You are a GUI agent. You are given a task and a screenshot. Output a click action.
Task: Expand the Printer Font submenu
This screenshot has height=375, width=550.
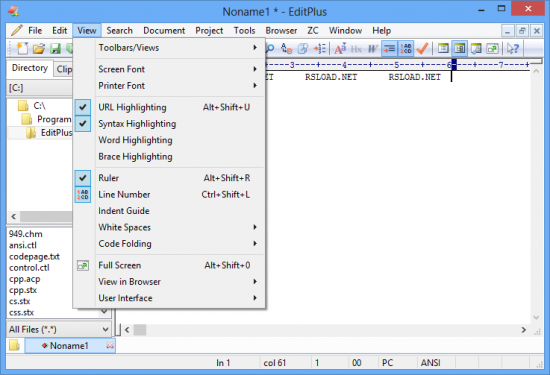coord(170,86)
